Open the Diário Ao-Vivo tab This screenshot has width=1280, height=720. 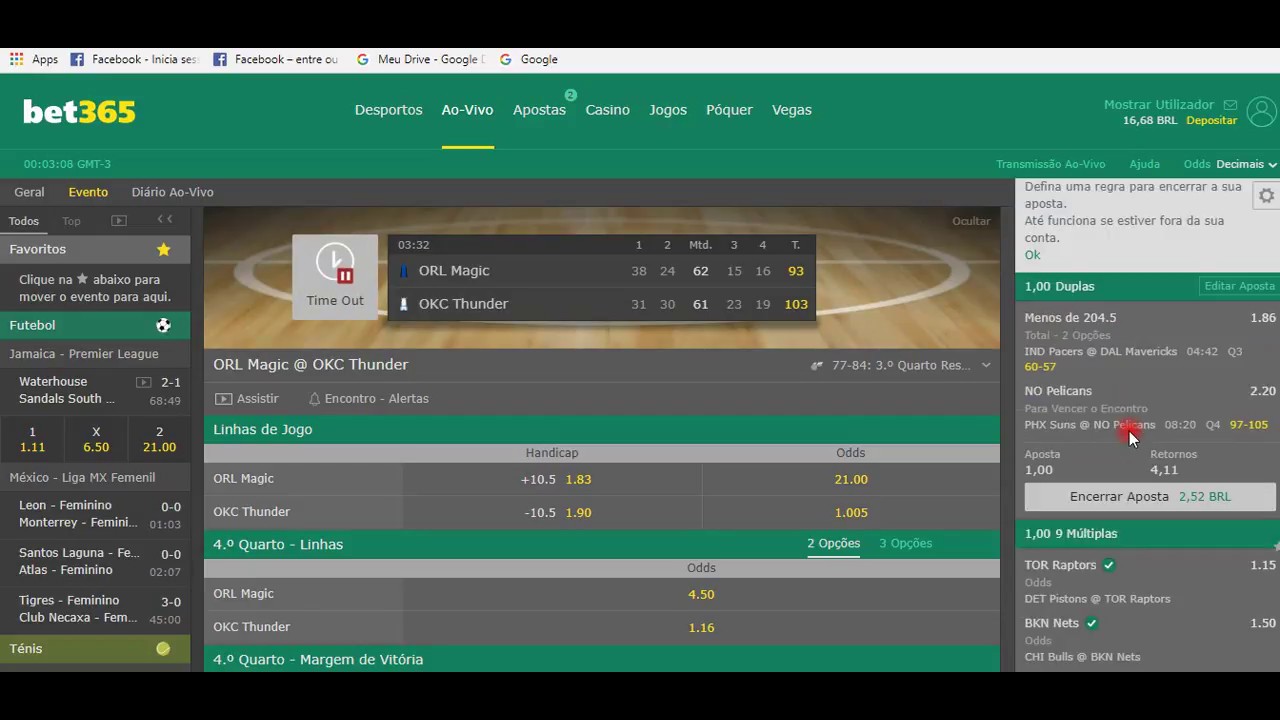click(172, 192)
